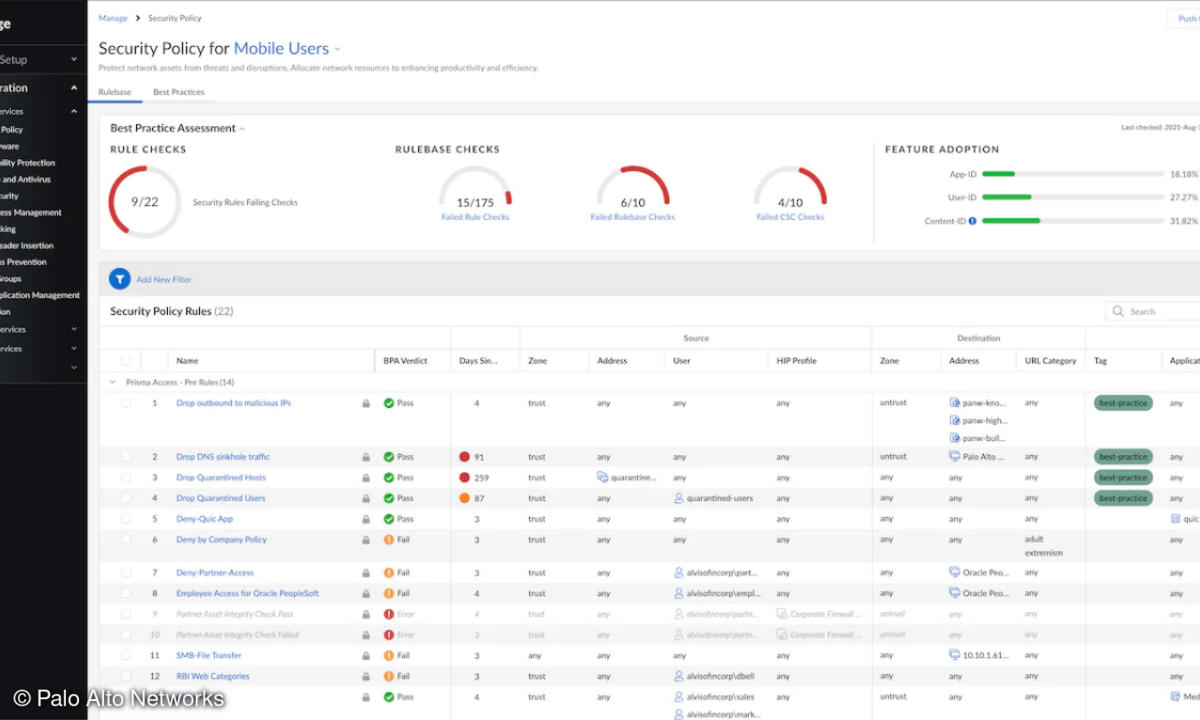1200x720 pixels.
Task: Expand the Setup sidebar section chevron
Action: [74, 60]
